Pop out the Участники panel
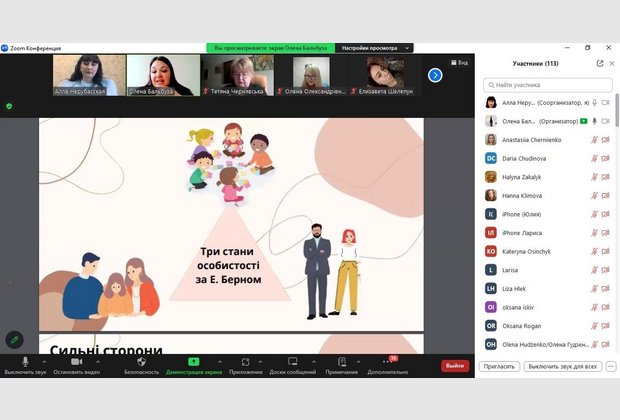The width and height of the screenshot is (620, 420). coord(600,63)
